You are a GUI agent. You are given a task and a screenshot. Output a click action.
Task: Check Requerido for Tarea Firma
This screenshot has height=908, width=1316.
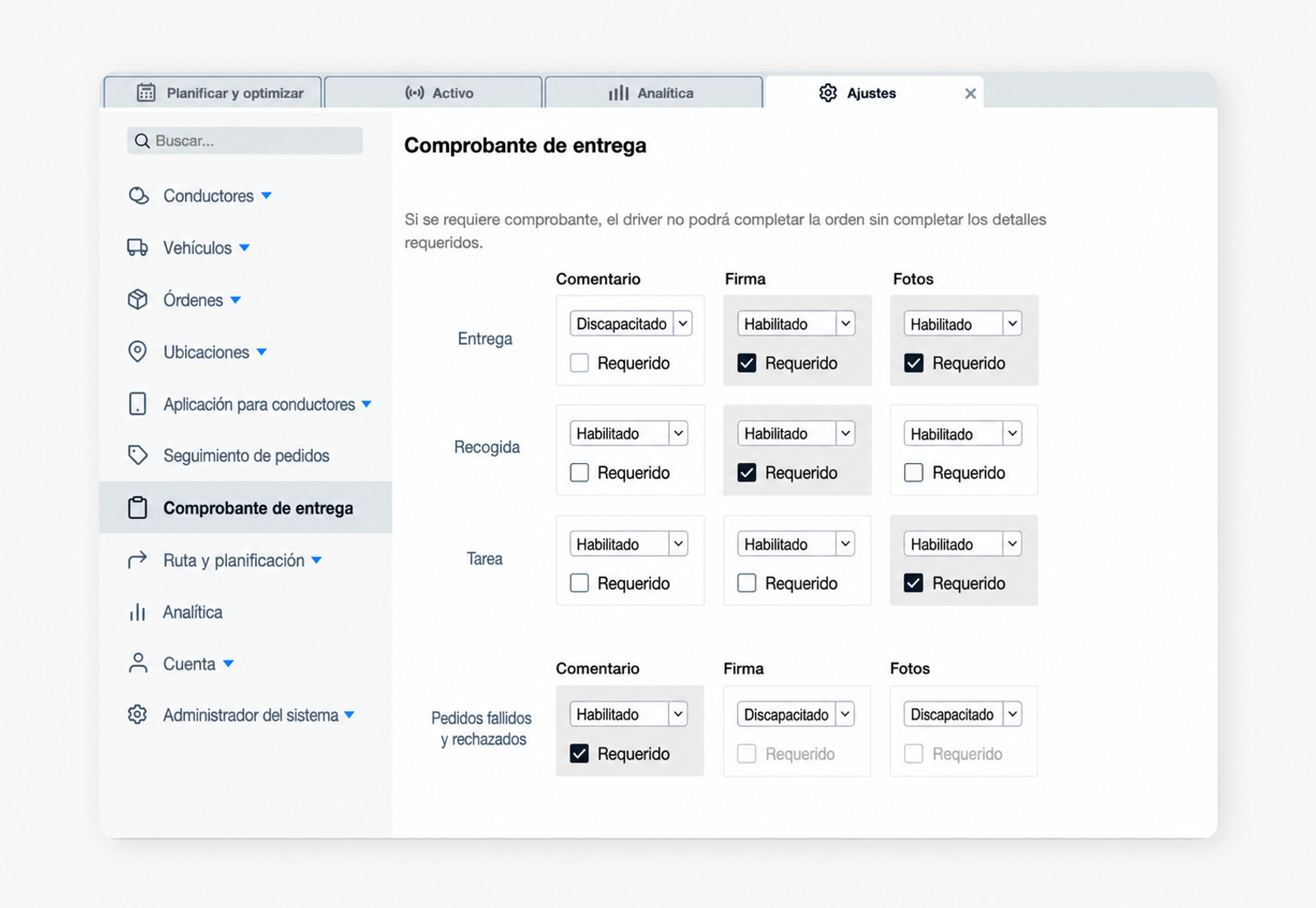click(x=747, y=583)
